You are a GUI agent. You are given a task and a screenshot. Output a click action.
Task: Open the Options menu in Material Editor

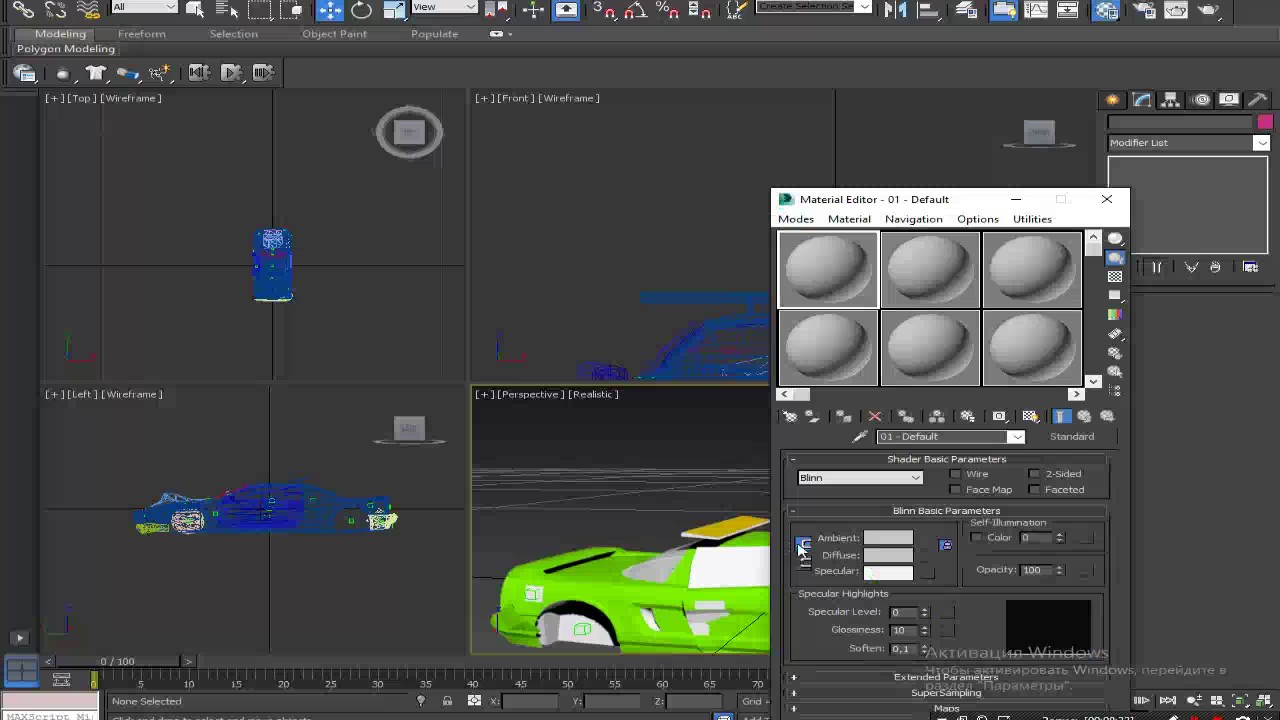point(978,219)
